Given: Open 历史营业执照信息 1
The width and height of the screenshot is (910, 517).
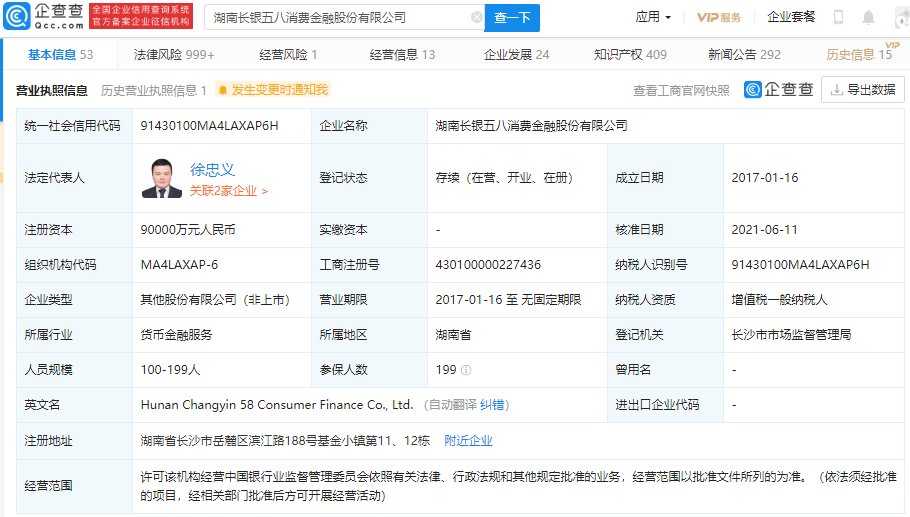Looking at the screenshot, I should (154, 91).
